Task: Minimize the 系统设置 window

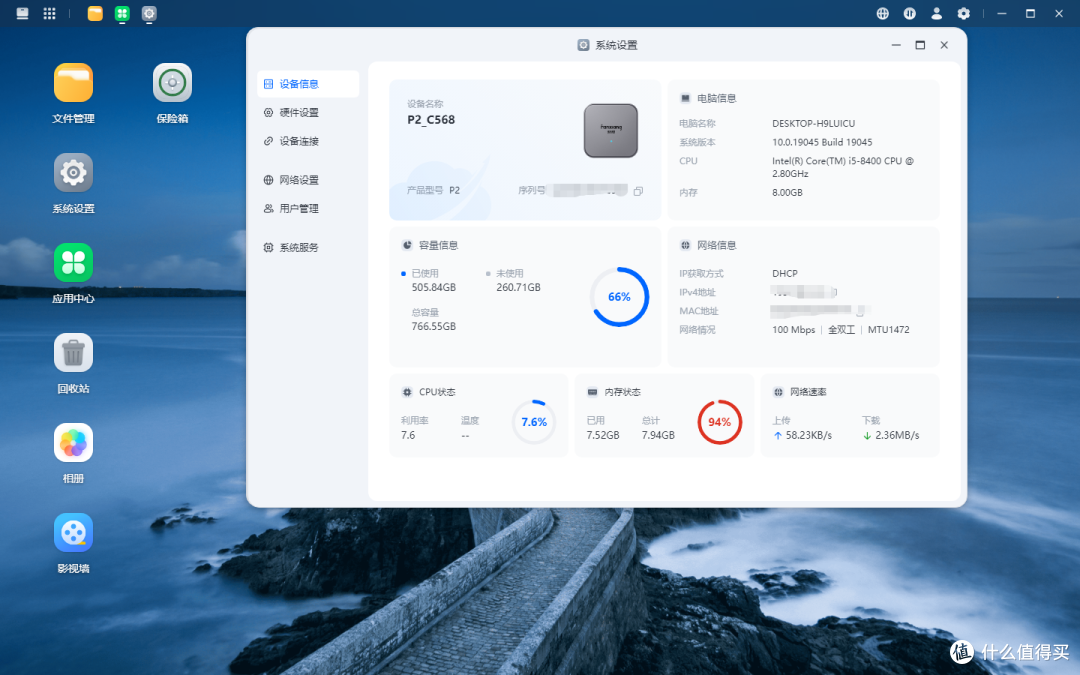Action: pos(895,45)
